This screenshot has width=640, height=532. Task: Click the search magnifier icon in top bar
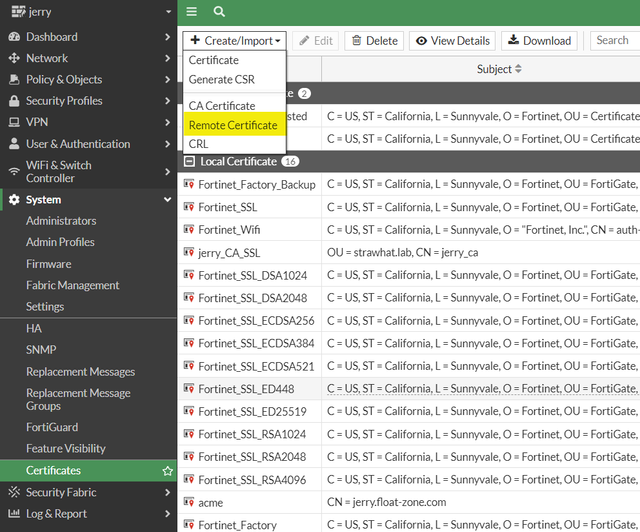219,12
